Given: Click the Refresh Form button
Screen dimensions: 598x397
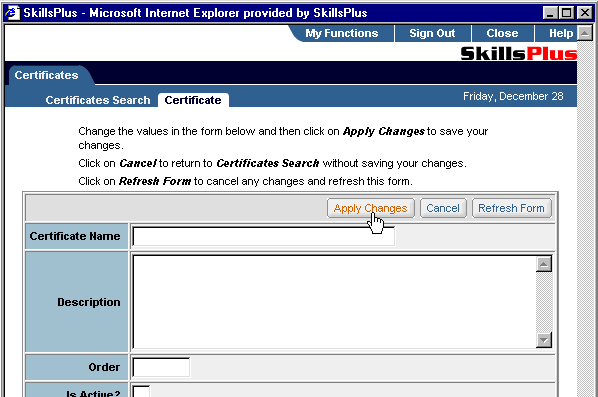Looking at the screenshot, I should click(511, 208).
